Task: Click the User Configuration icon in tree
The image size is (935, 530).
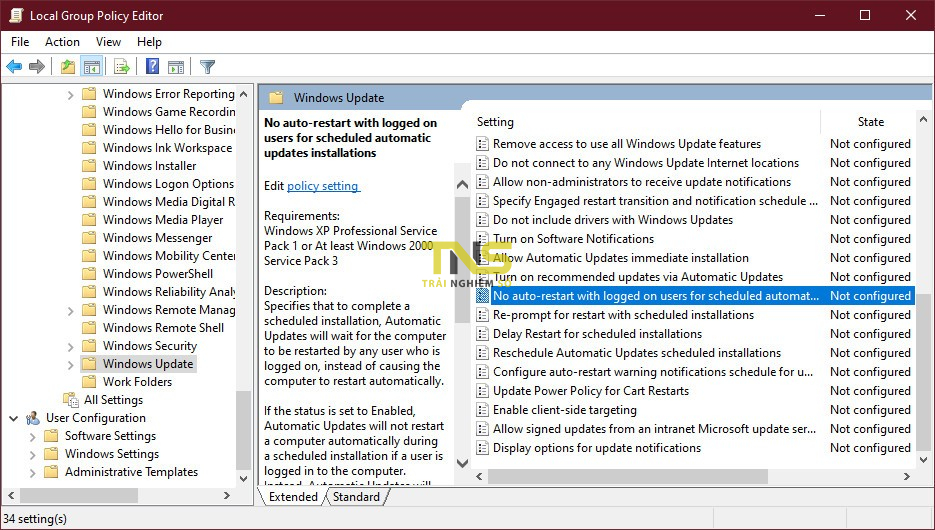Action: [x=33, y=418]
